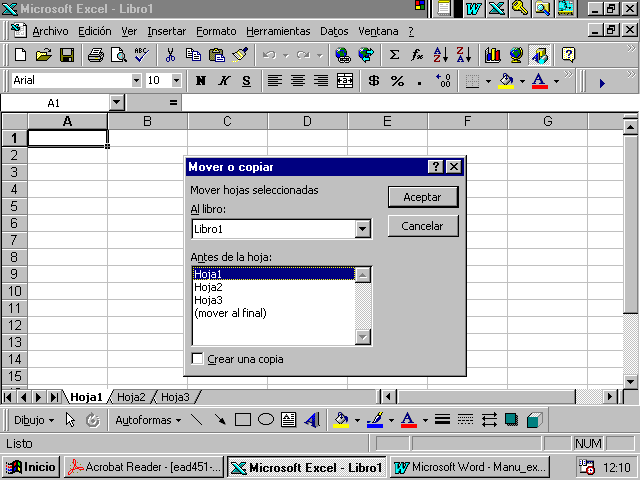
Task: Open the Edición menu
Action: (x=95, y=31)
